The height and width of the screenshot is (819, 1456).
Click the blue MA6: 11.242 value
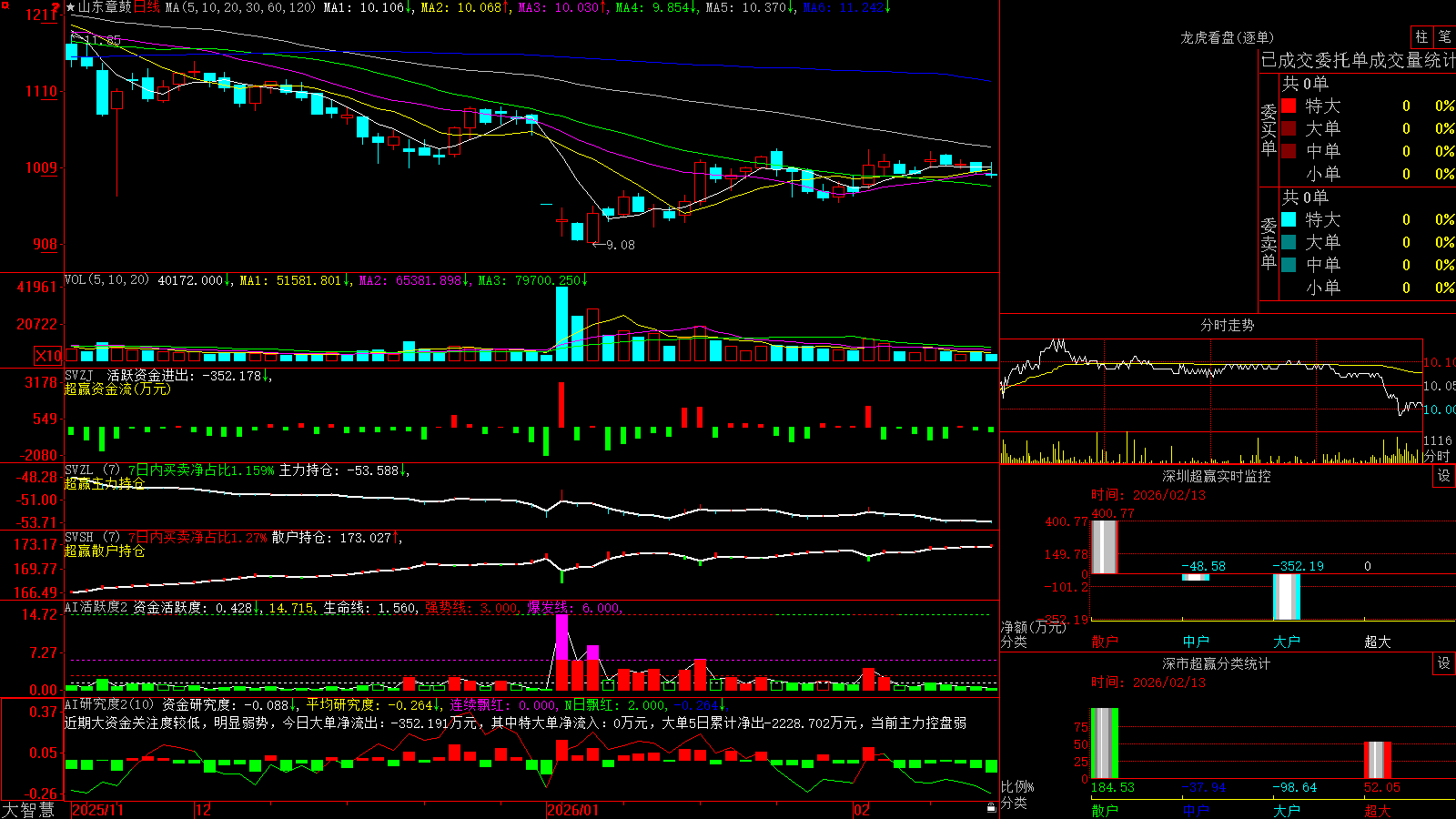click(846, 7)
